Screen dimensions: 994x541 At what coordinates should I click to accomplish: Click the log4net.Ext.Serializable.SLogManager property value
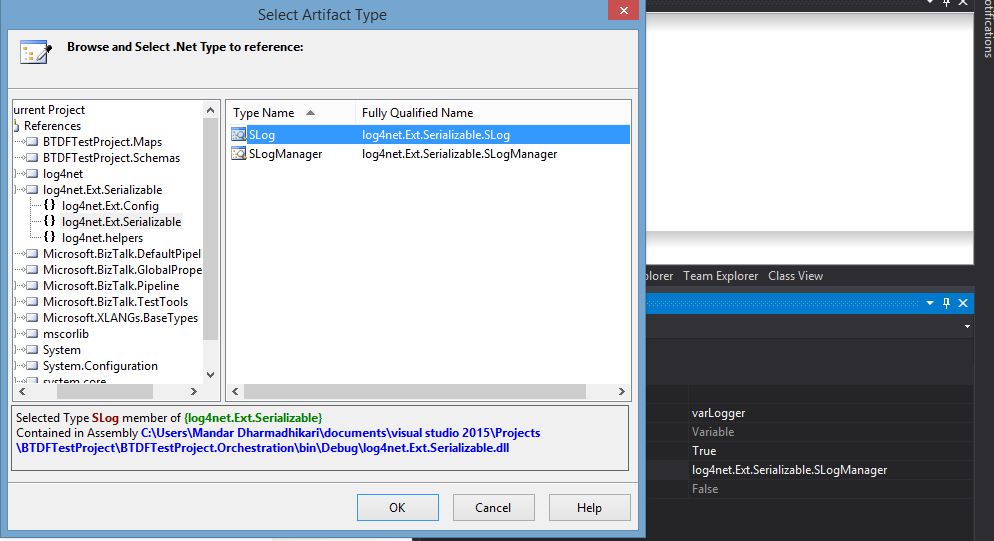click(x=789, y=470)
